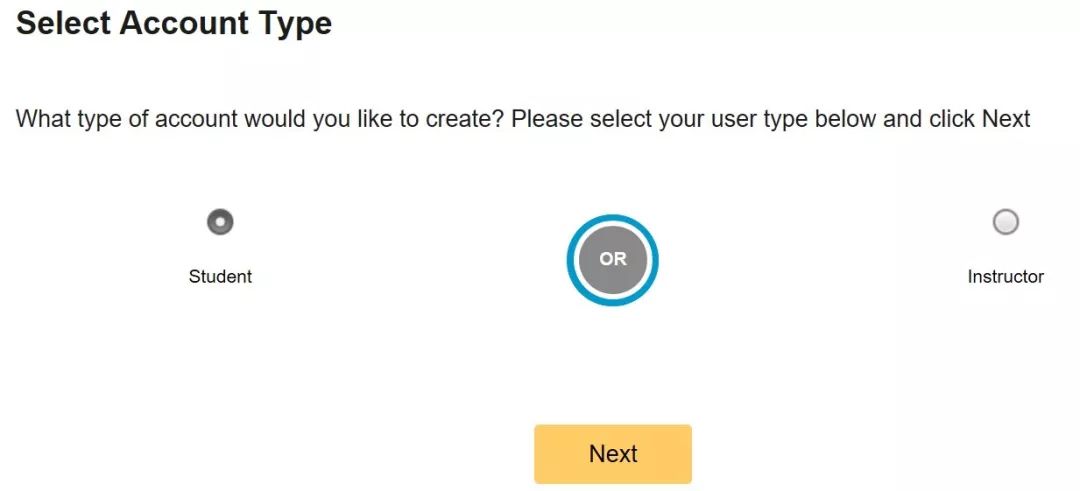Toggle the filled radio above Student
Image resolution: width=1080 pixels, height=491 pixels.
220,222
